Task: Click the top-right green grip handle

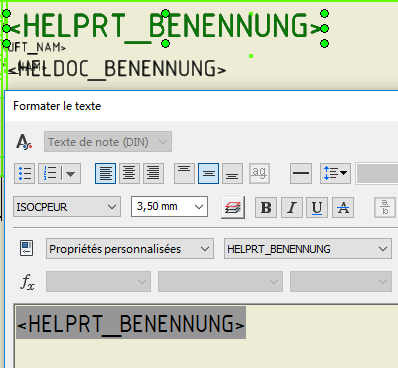Action: (x=325, y=14)
